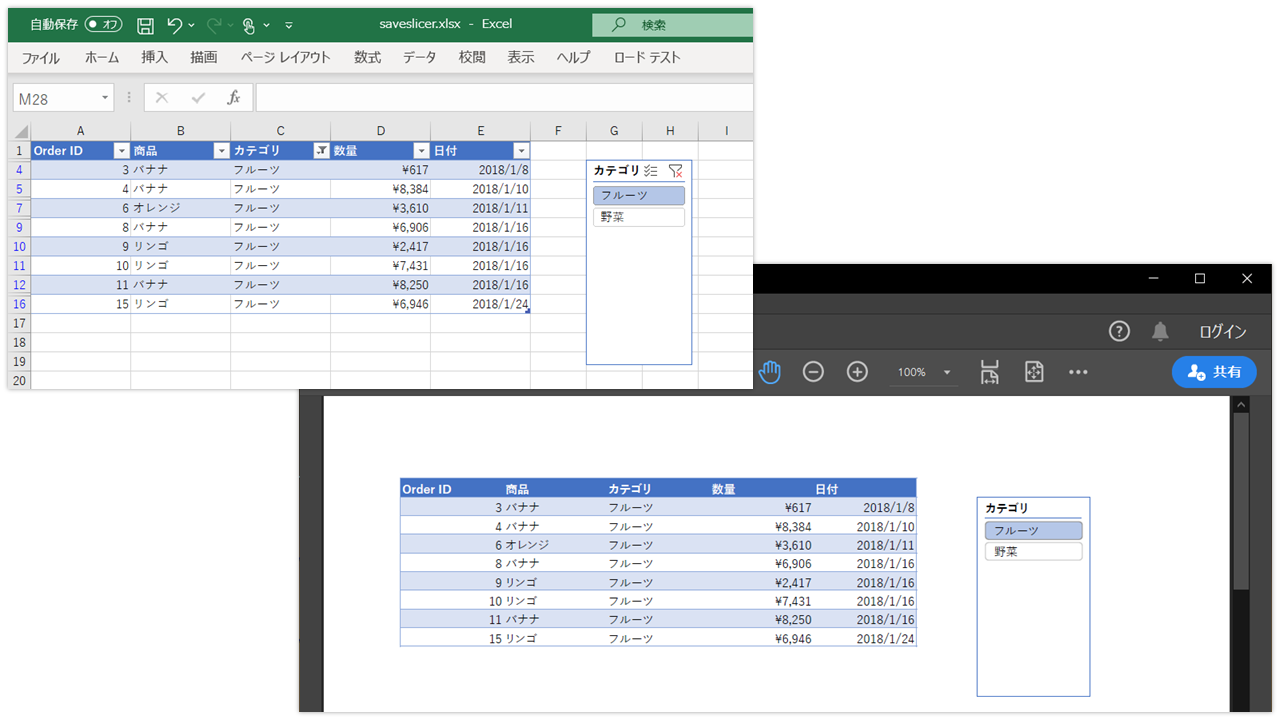Screen dimensions: 1280x720
Task: Undo the last action in Excel
Action: pos(175,25)
